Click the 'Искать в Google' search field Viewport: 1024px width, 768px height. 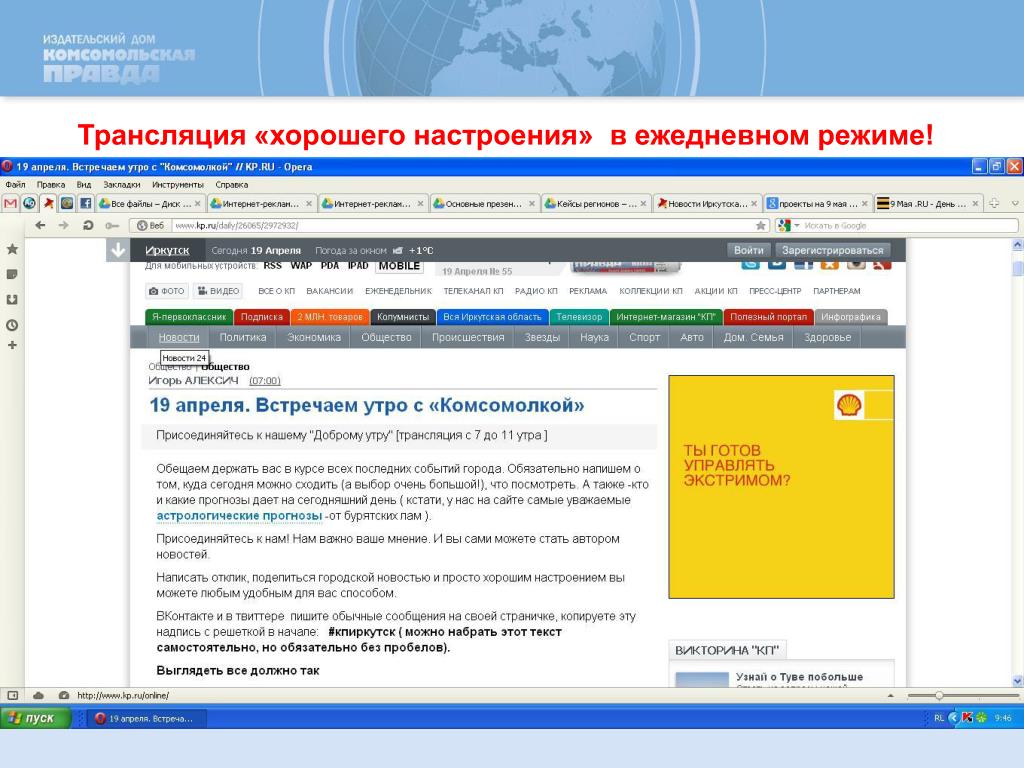(908, 225)
